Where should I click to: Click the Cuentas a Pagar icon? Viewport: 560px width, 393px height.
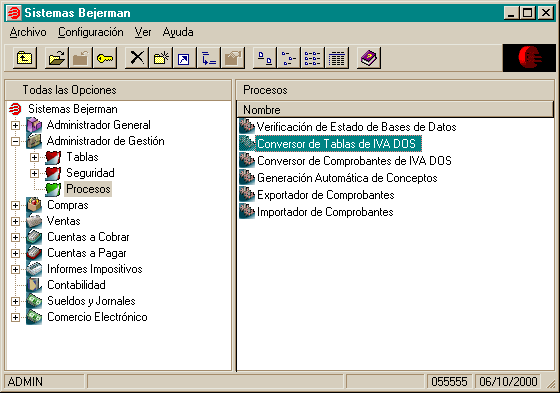click(34, 253)
